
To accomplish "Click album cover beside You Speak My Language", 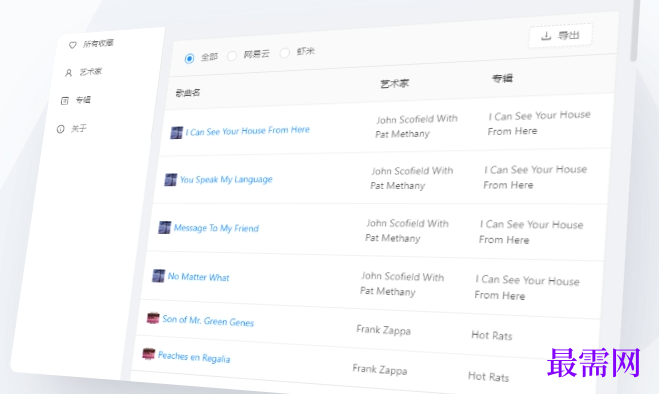I will click(x=171, y=180).
